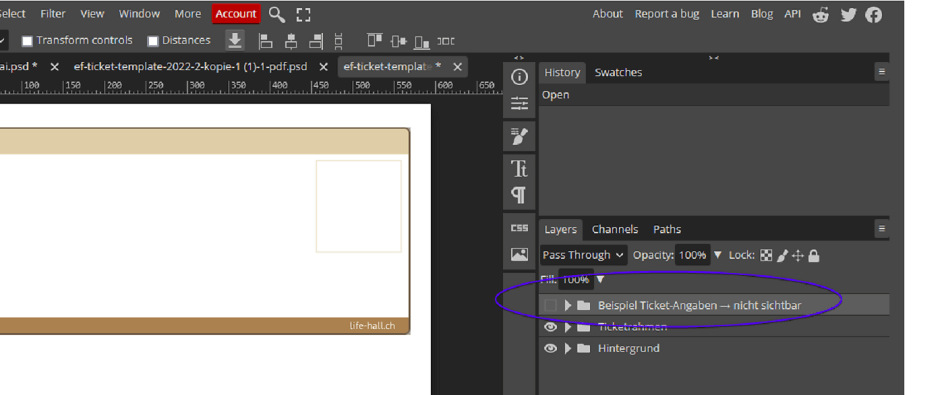This screenshot has width=944, height=395.
Task: Open the More menu
Action: (188, 13)
